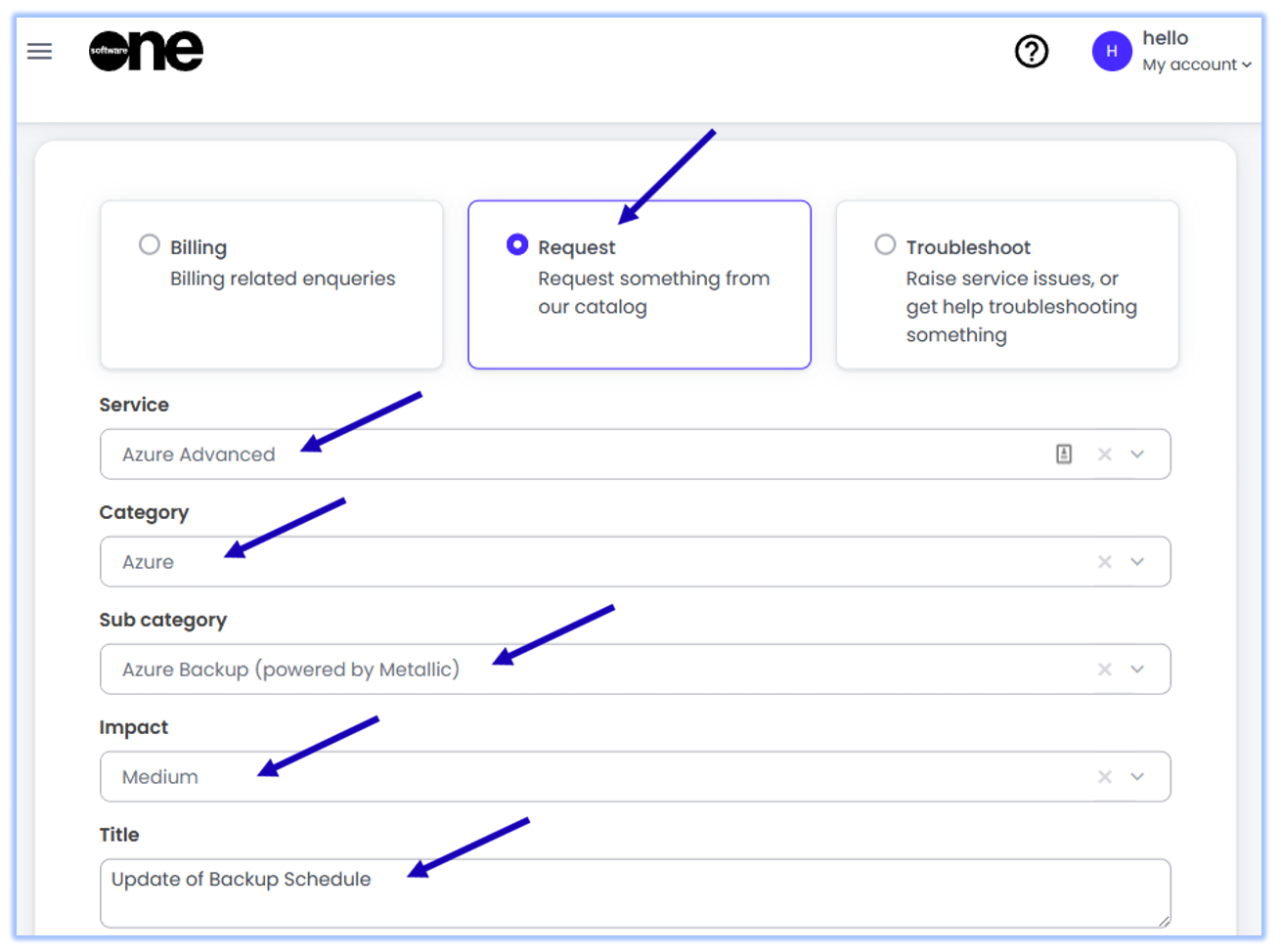Expand the My account menu
This screenshot has height=952, width=1281.
pos(1197,65)
